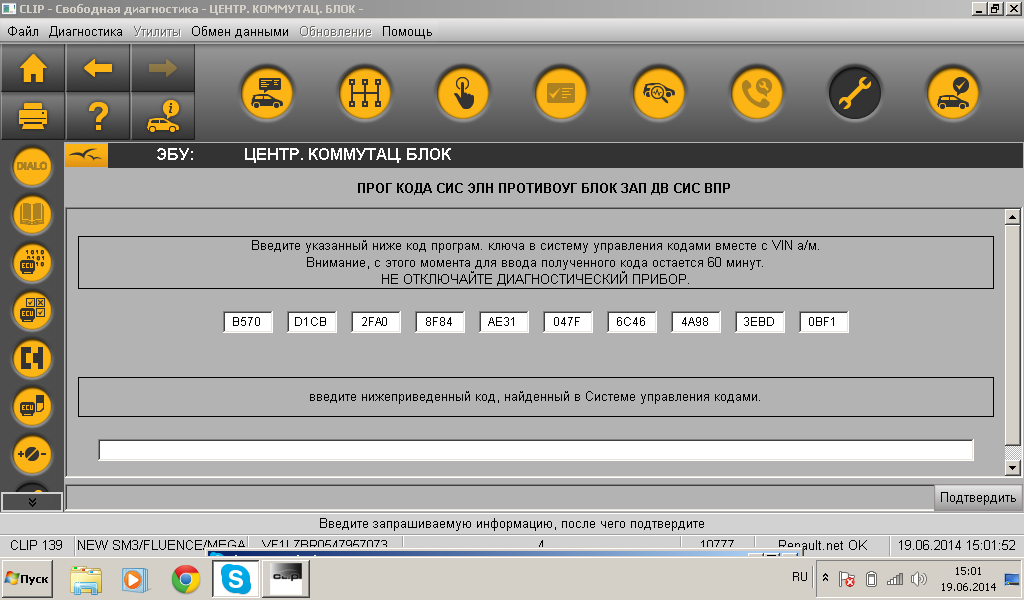This screenshot has width=1024, height=600.
Task: Select code block 3EBD
Action: coord(759,322)
